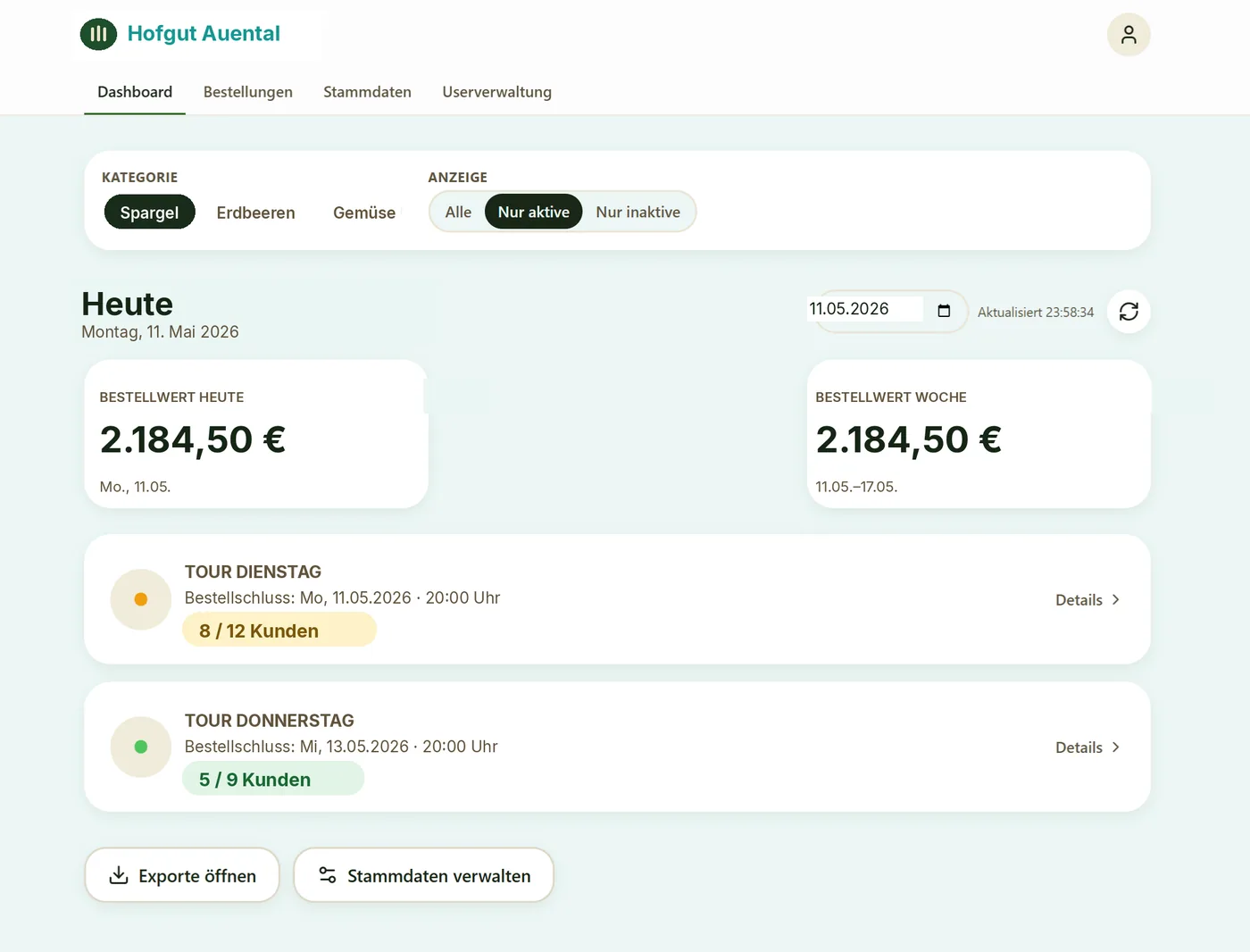Screen dimensions: 1250x952
Task: Click the green status dot for Tour Donnerstag
Action: [141, 747]
